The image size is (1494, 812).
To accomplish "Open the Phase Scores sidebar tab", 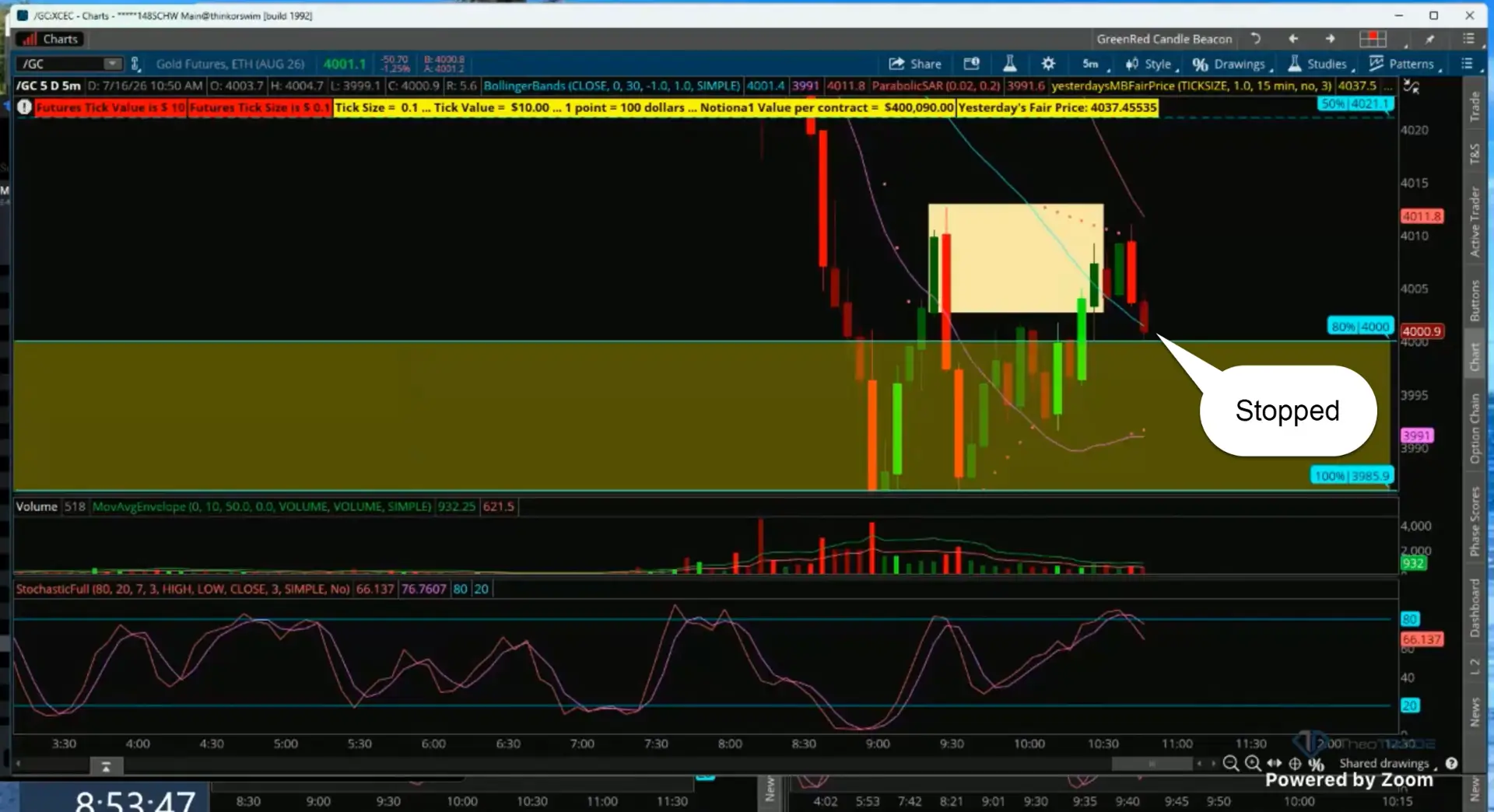I will point(1475,521).
